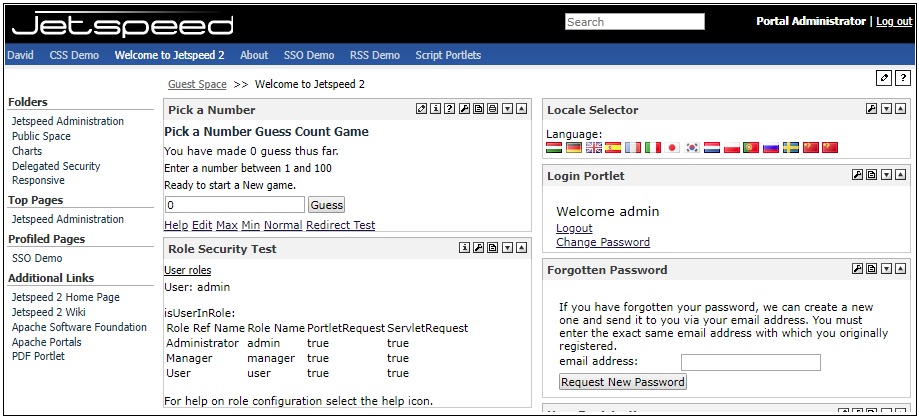This screenshot has width=919, height=418.
Task: Open the David tab
Action: coord(21,55)
